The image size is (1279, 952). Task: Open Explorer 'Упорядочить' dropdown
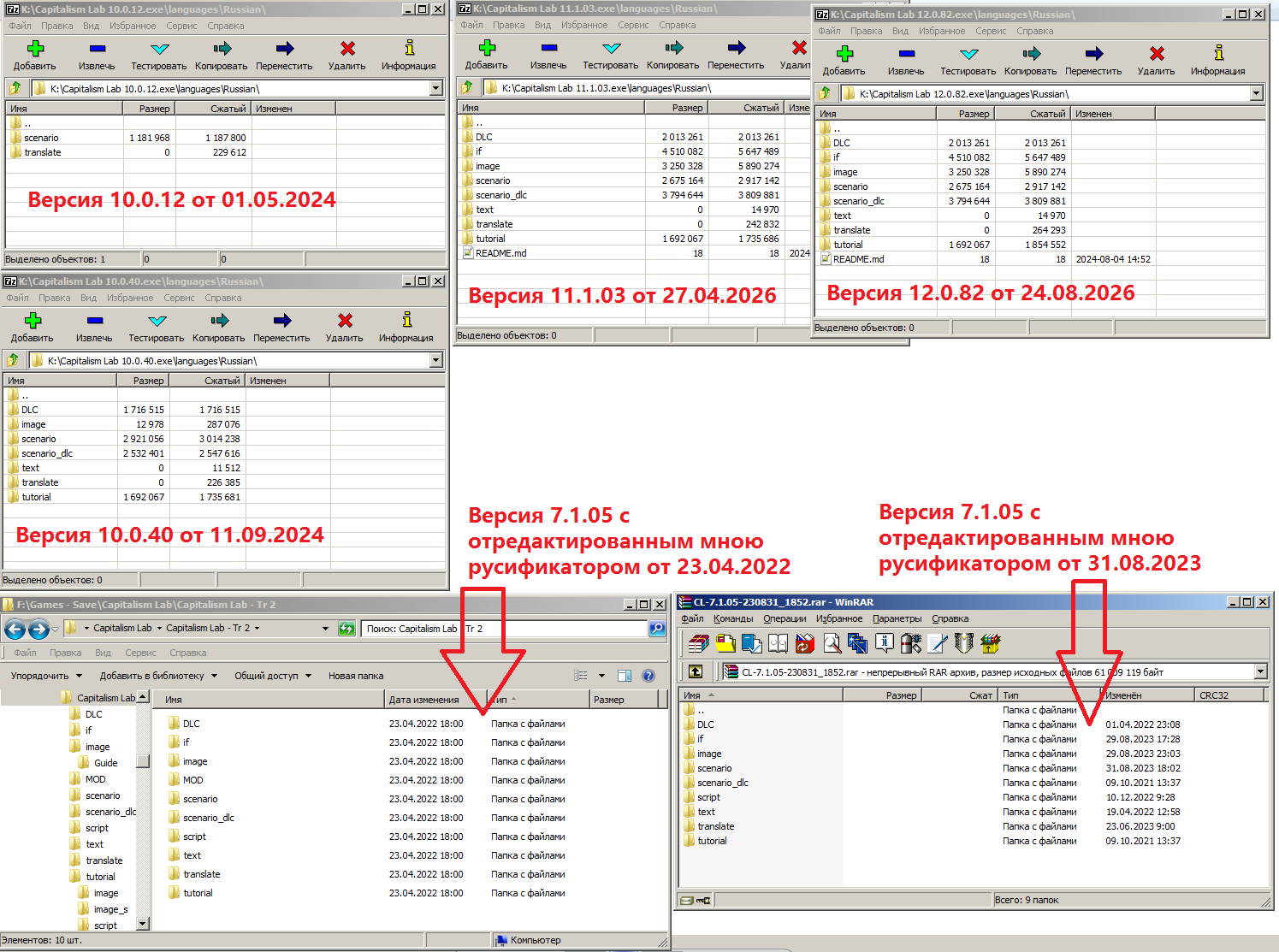(x=46, y=676)
